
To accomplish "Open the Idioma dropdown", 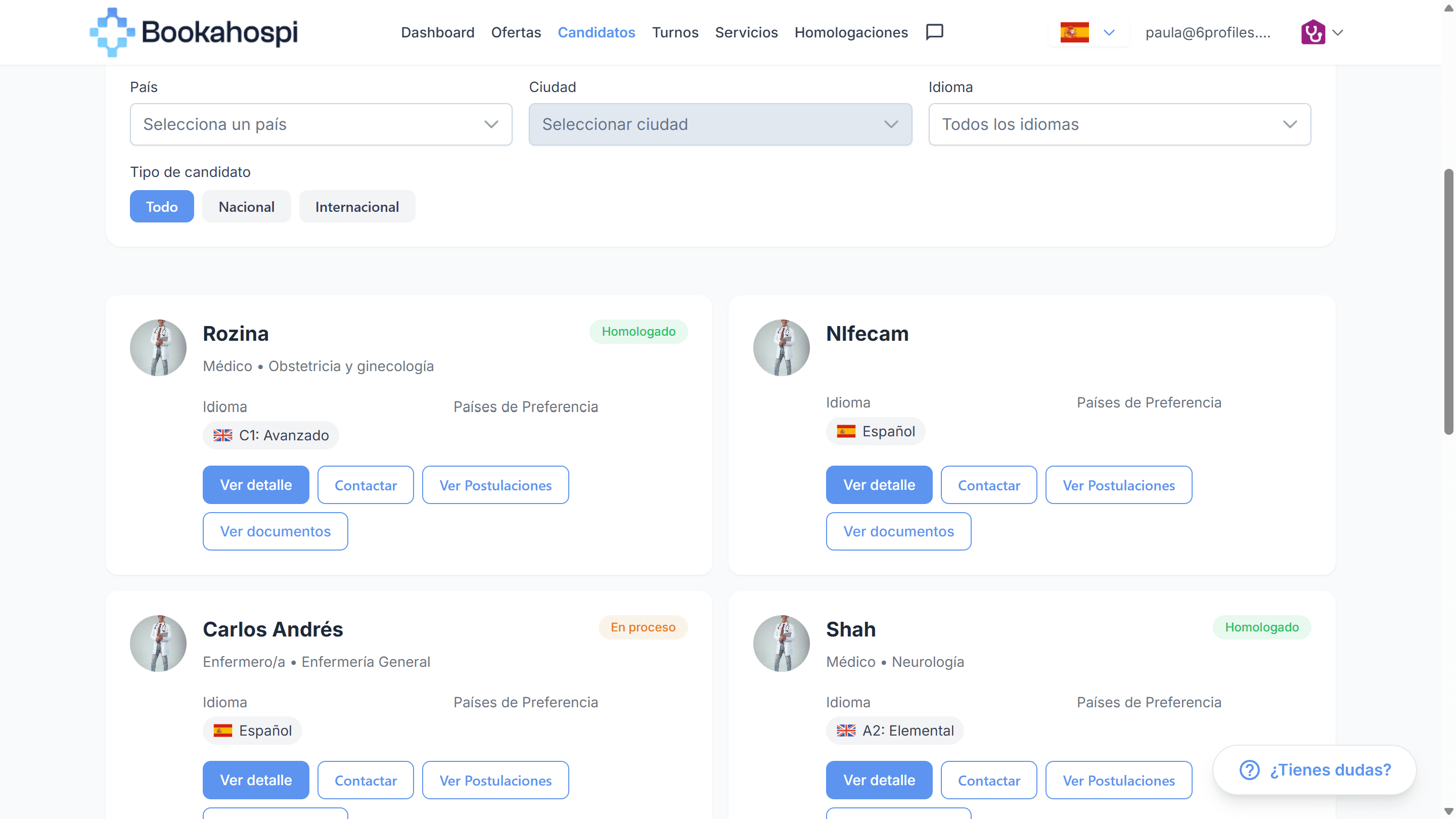I will click(x=1120, y=124).
